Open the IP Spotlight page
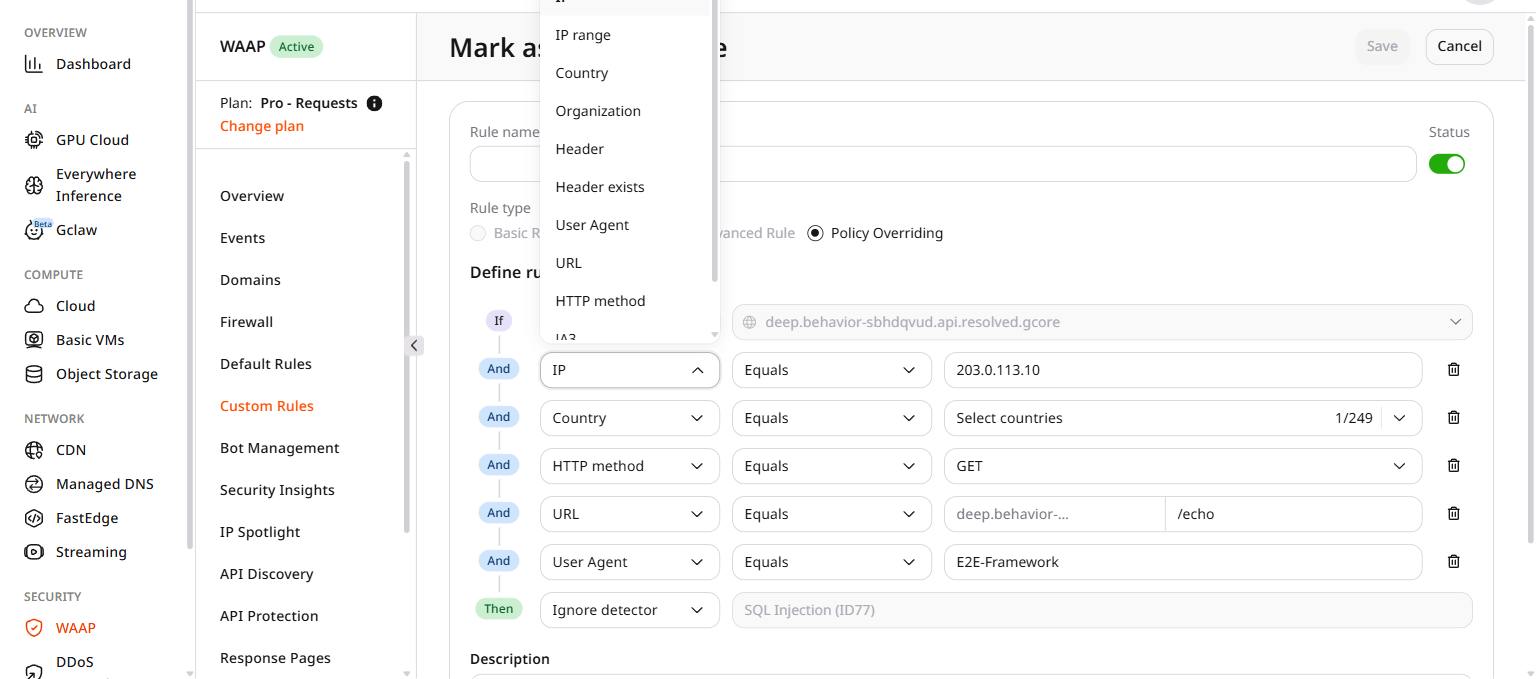 [x=260, y=532]
